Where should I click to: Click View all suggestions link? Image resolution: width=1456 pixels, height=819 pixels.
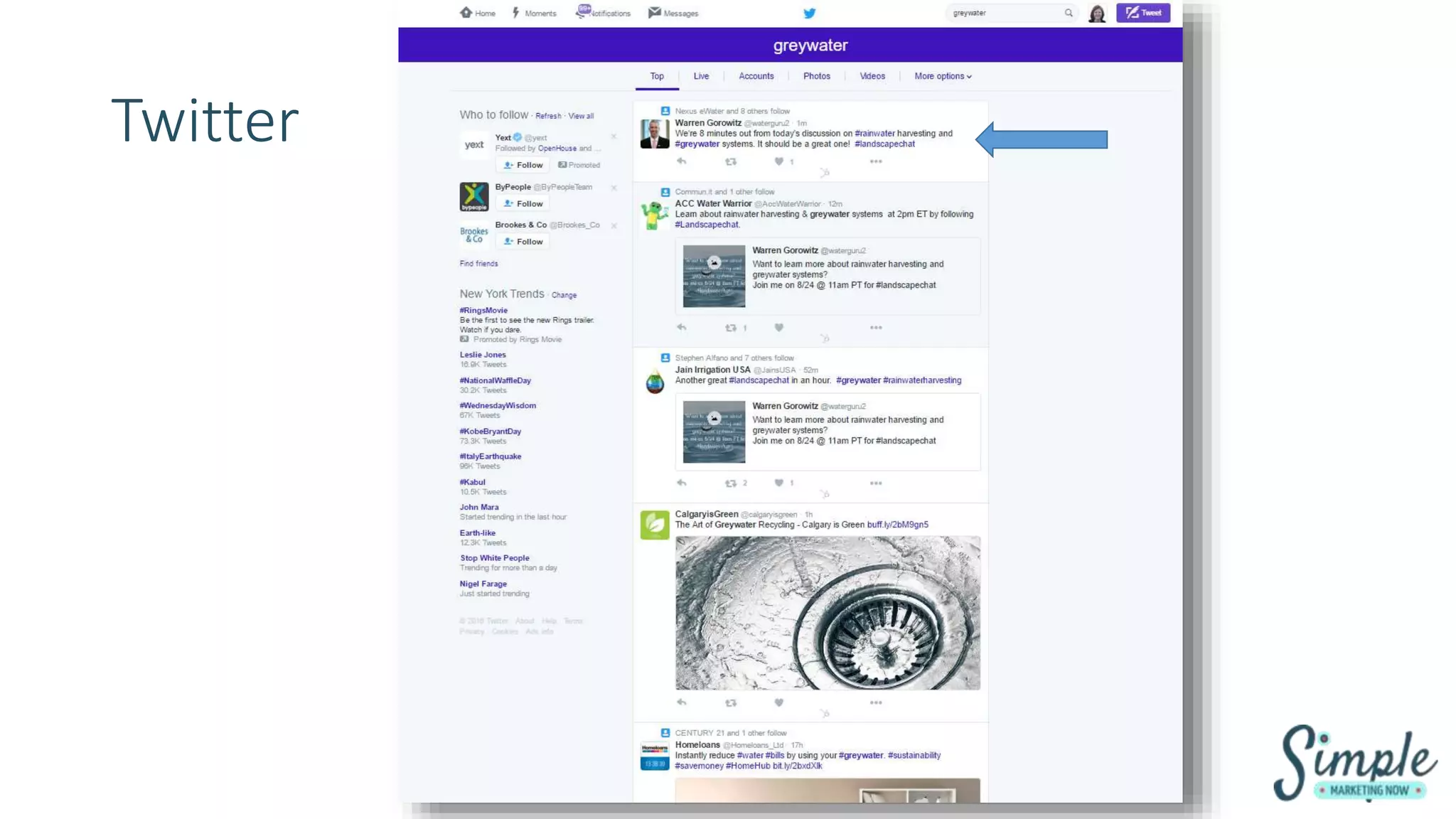click(581, 116)
